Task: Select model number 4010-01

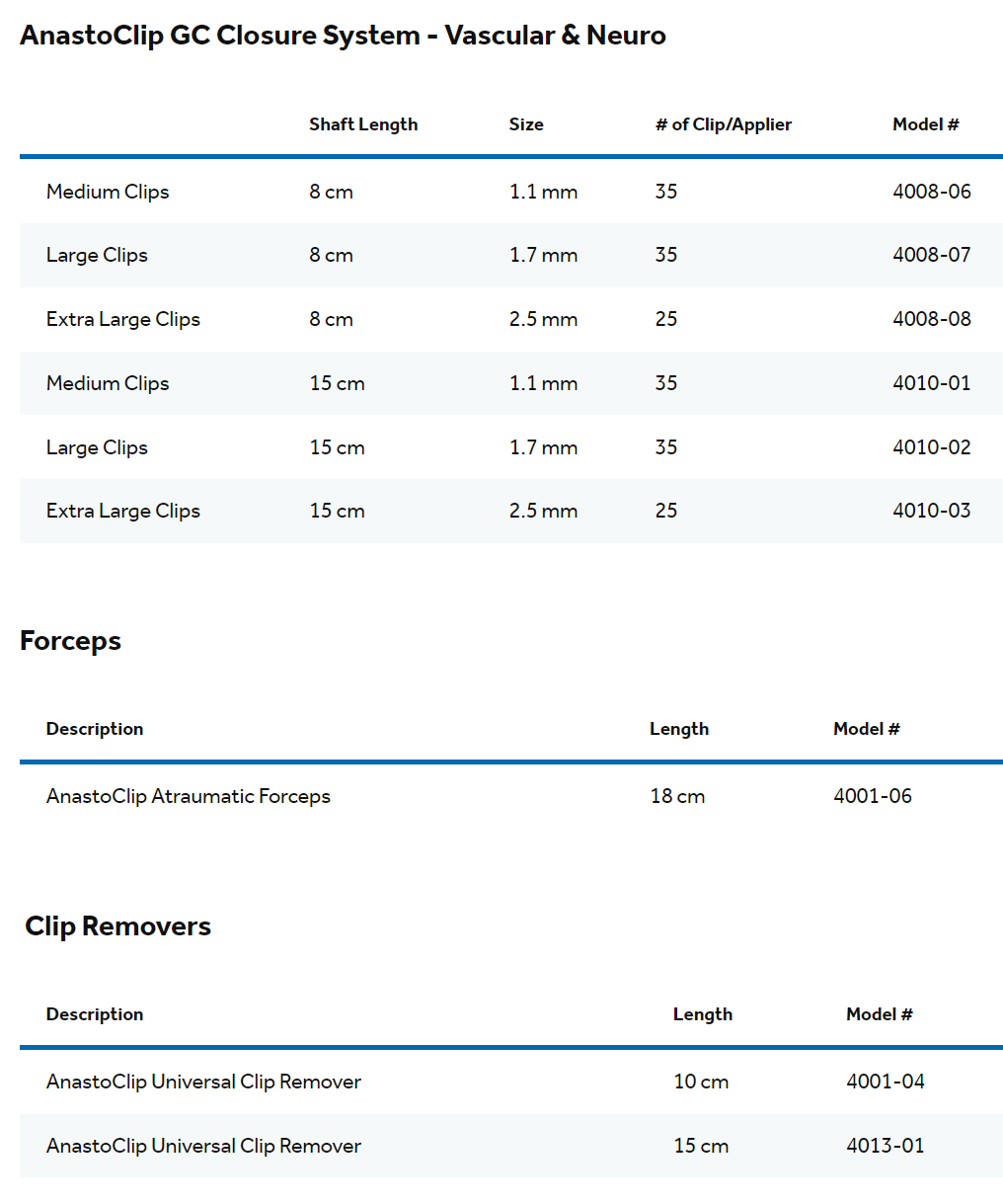Action: (931, 383)
